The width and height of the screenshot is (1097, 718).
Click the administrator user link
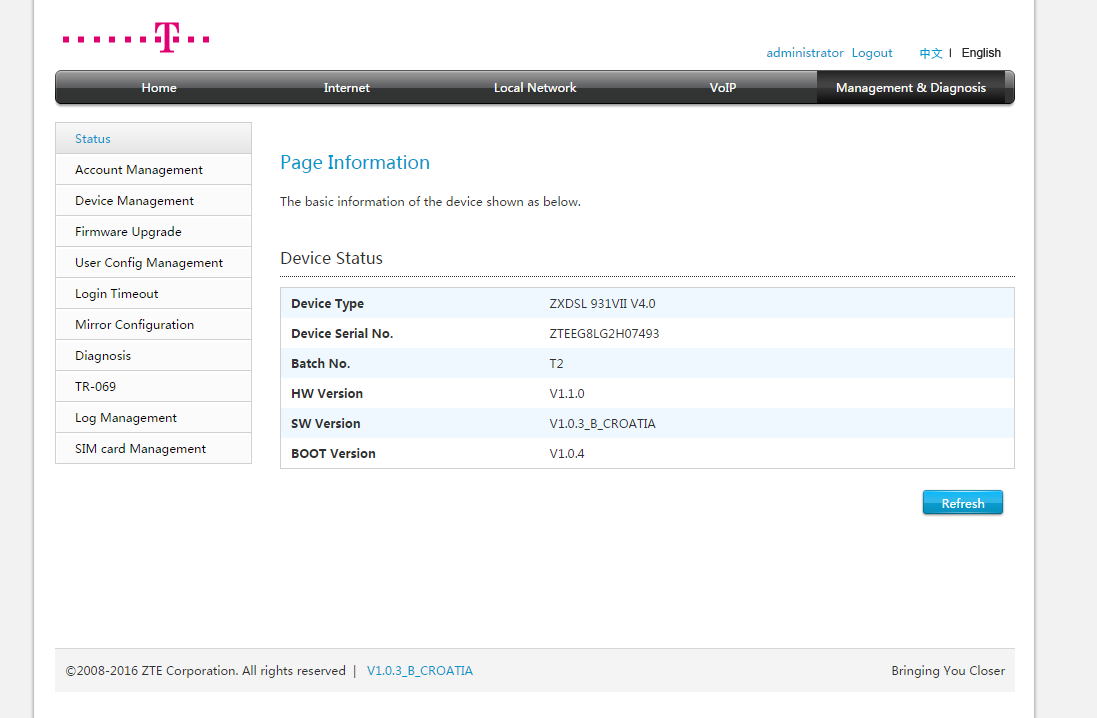click(x=804, y=53)
